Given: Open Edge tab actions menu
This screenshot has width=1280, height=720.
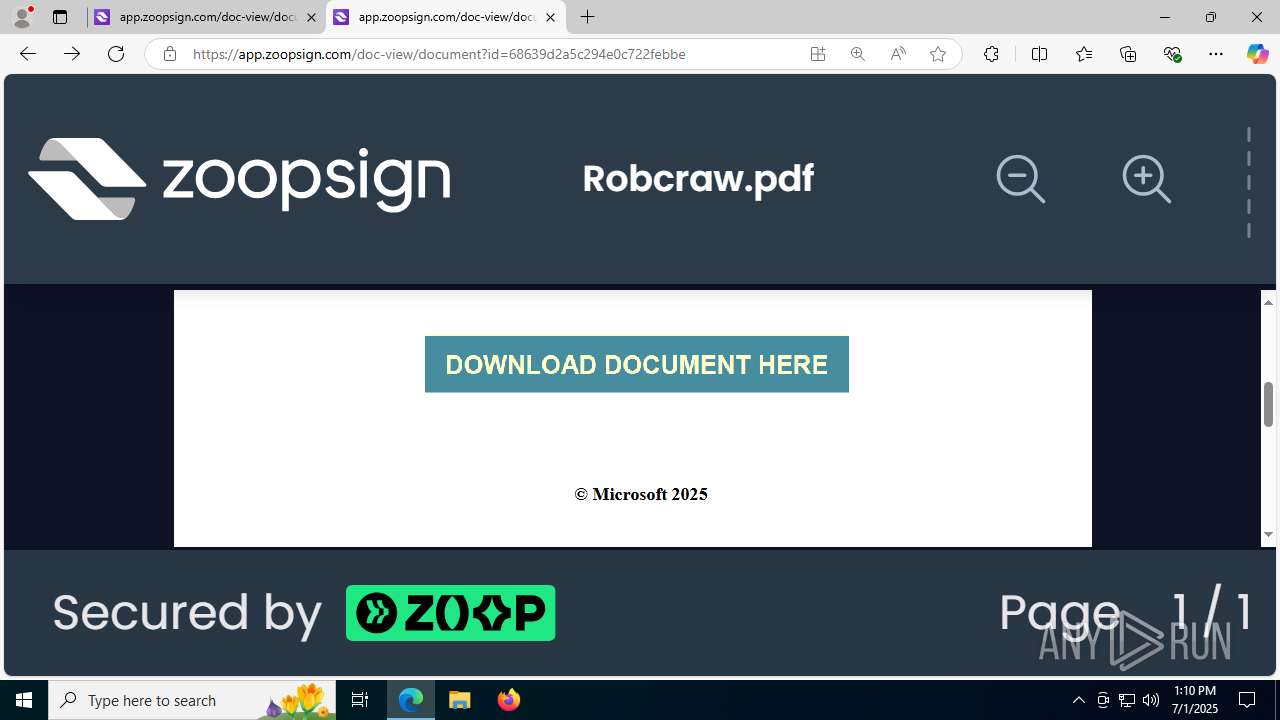Looking at the screenshot, I should point(60,17).
